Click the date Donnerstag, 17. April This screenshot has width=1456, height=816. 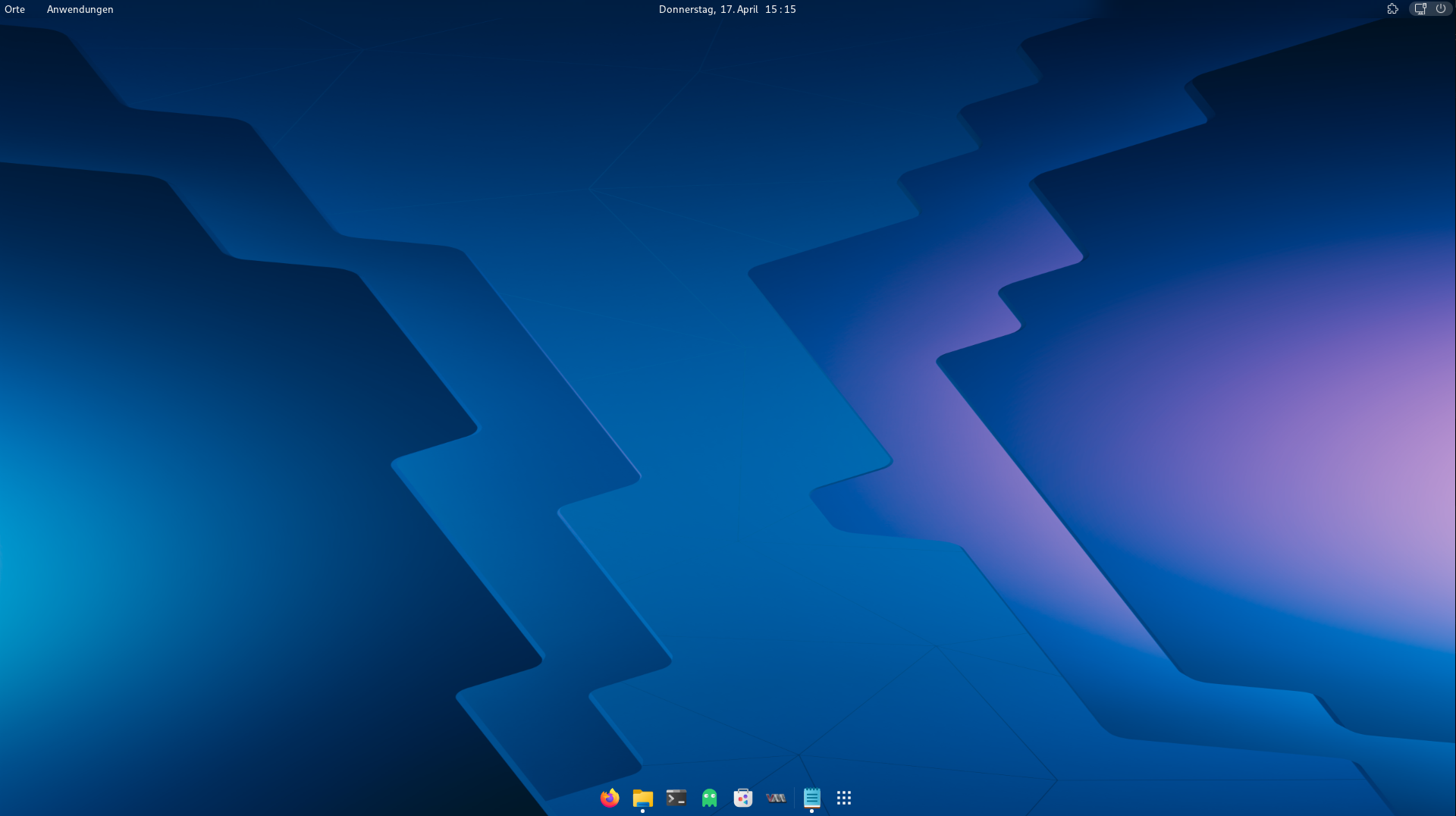[x=708, y=9]
